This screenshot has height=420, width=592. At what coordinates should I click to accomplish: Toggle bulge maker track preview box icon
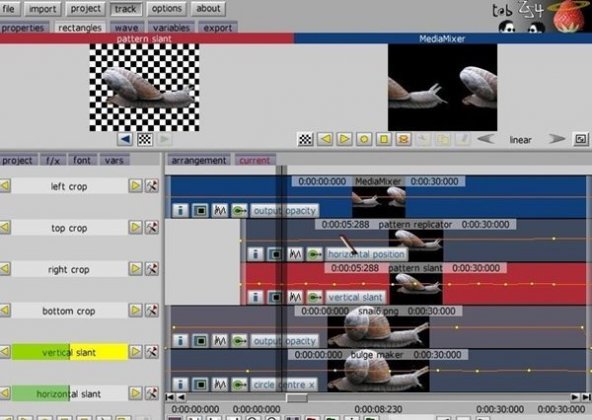pyautogui.click(x=200, y=384)
